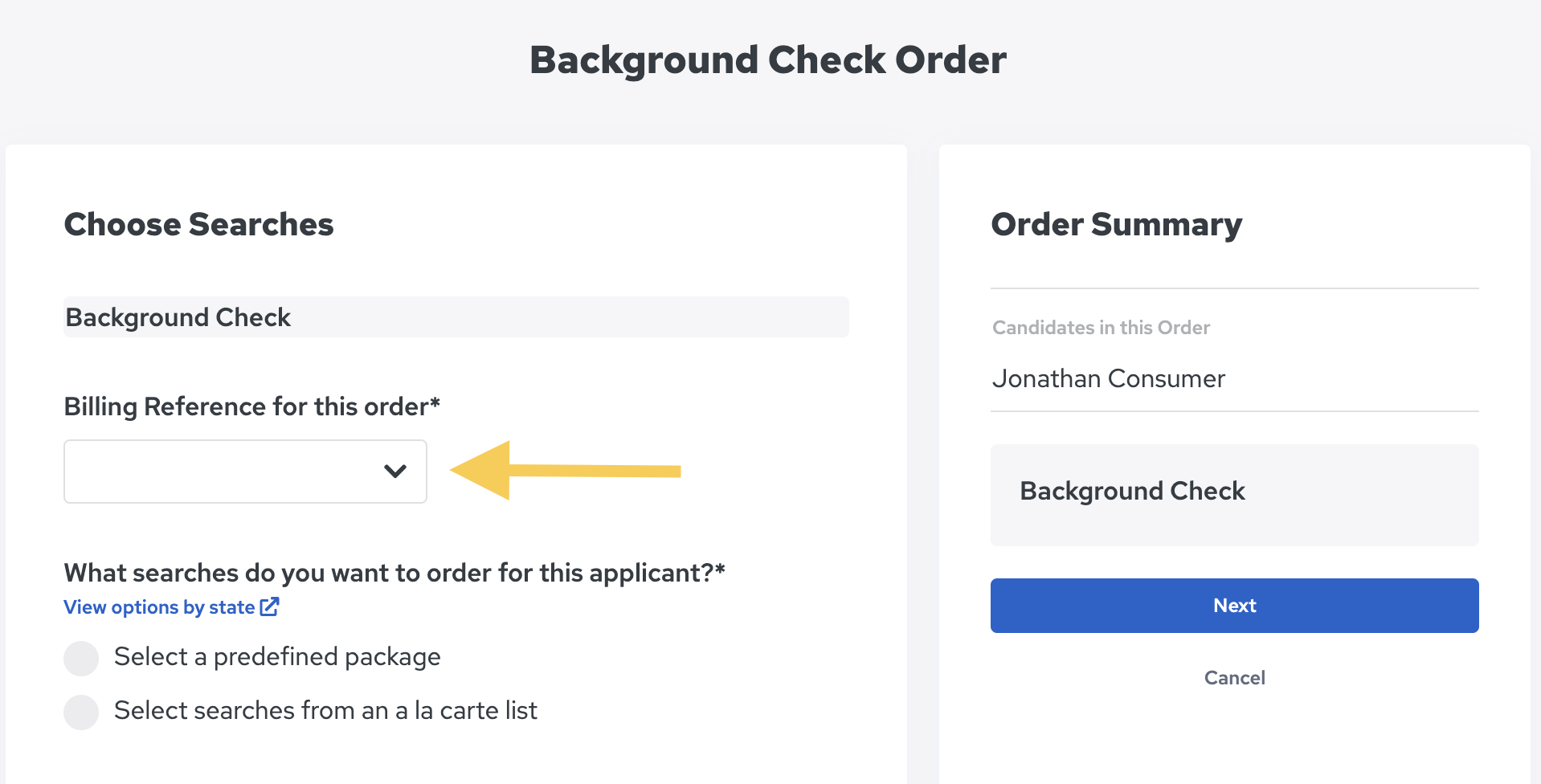Image resolution: width=1541 pixels, height=784 pixels.
Task: Cancel the background check order
Action: tap(1234, 678)
